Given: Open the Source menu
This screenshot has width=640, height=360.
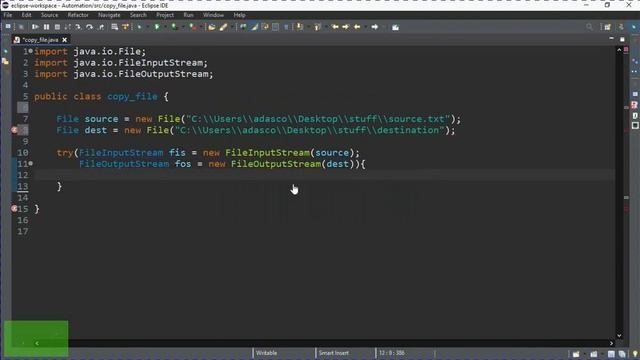Looking at the screenshot, I should pos(49,15).
